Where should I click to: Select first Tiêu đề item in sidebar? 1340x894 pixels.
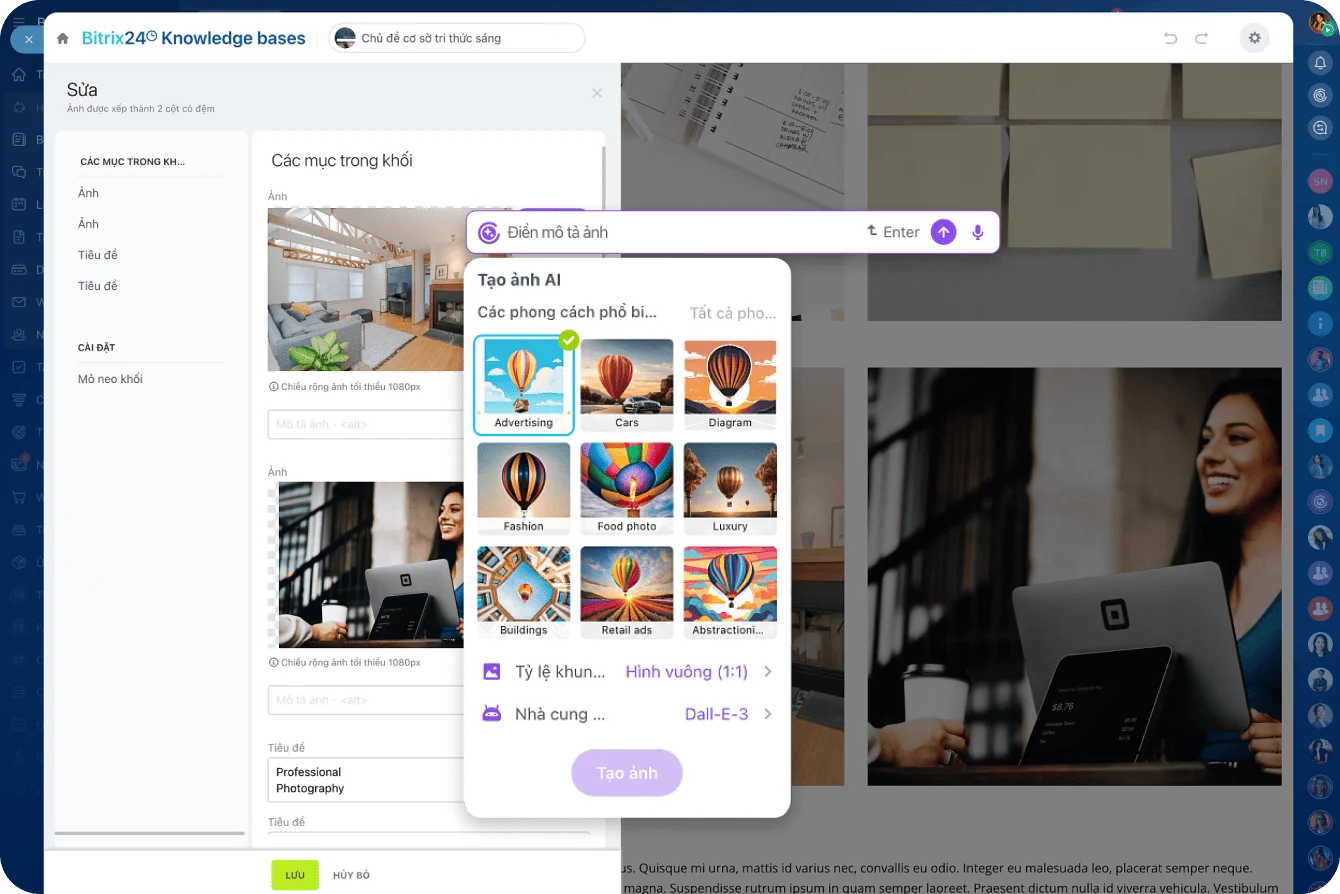pos(98,255)
